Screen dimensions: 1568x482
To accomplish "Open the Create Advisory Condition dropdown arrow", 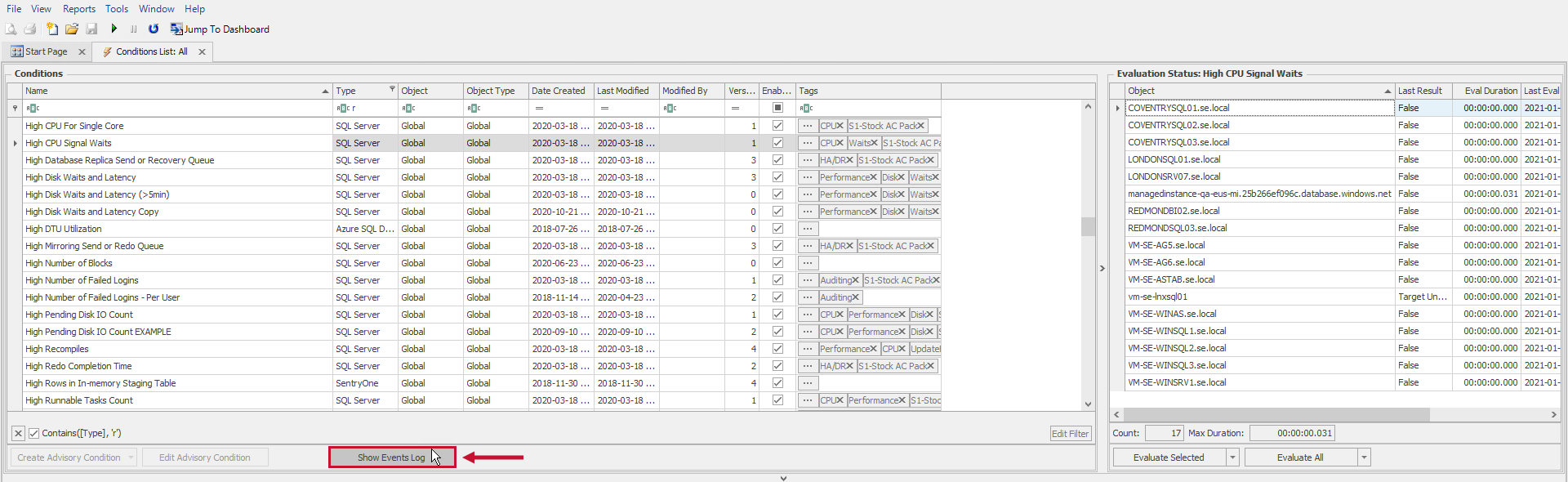I will pyautogui.click(x=131, y=457).
